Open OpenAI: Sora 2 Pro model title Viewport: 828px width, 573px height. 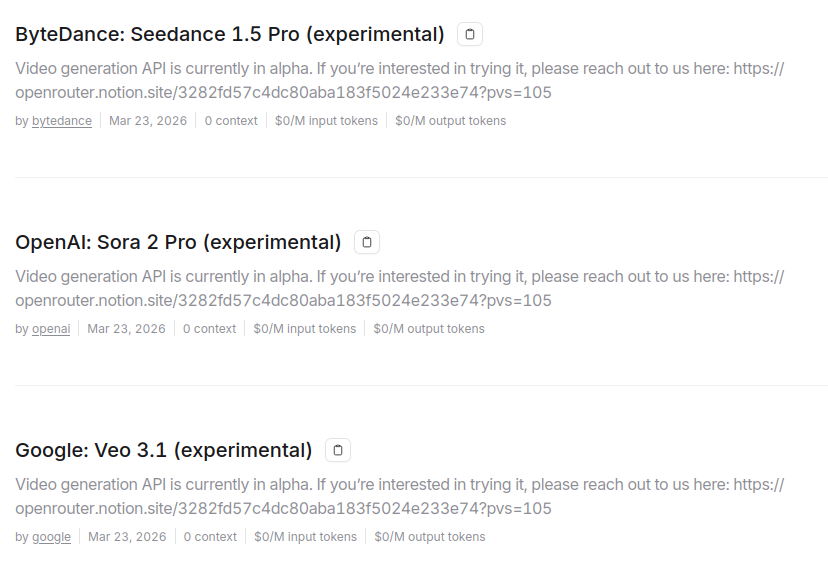pos(178,243)
